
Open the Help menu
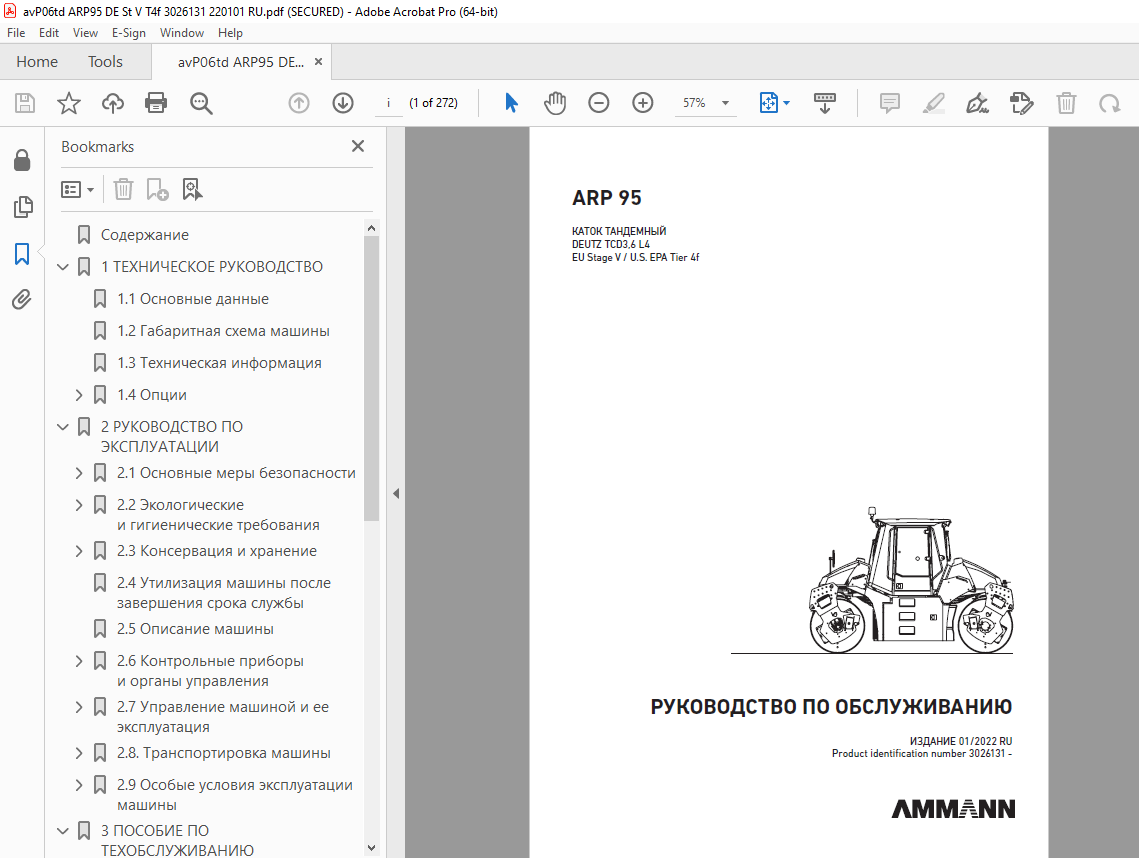[x=230, y=33]
